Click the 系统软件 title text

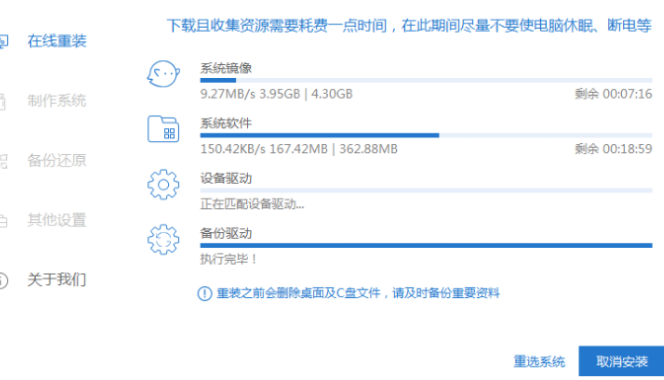click(x=226, y=123)
